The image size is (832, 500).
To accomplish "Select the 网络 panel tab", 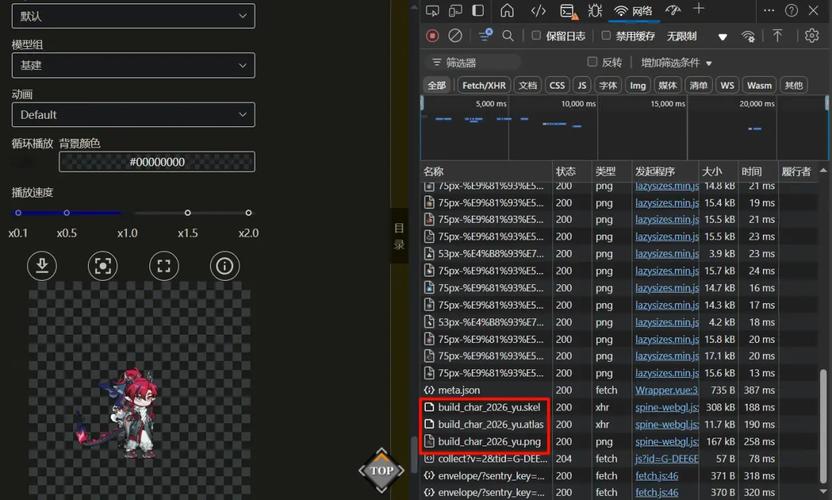I will point(634,11).
